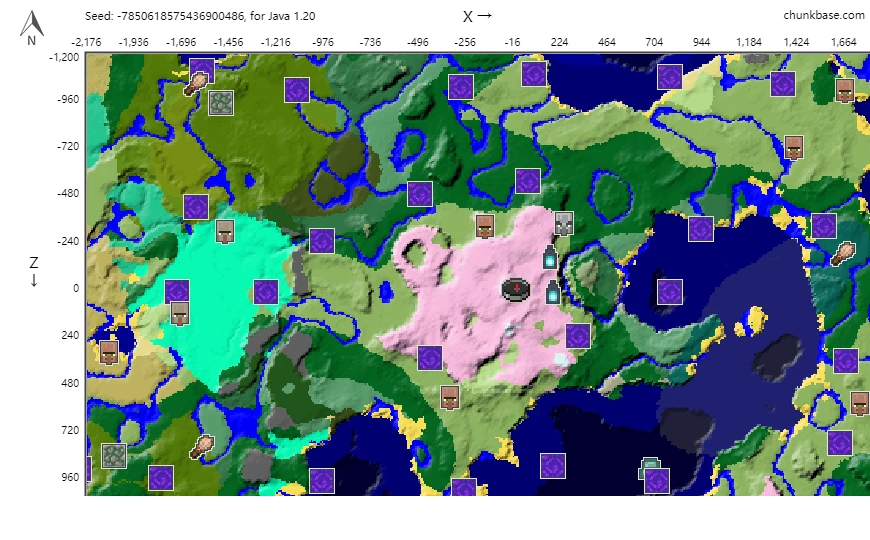Click ruined portal on west side of ice biome at Z 0

click(x=177, y=292)
